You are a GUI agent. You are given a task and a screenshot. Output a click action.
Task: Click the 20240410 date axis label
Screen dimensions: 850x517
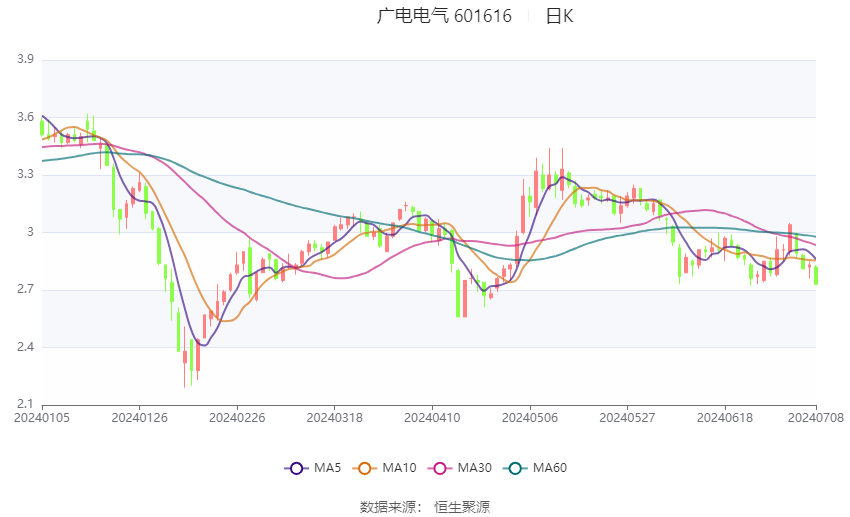coord(432,418)
